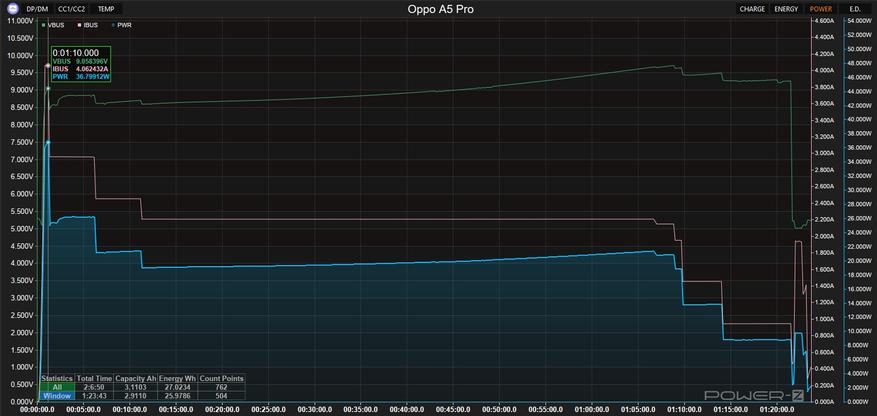The image size is (877, 416).
Task: Click the Total Time column header
Action: (x=95, y=379)
